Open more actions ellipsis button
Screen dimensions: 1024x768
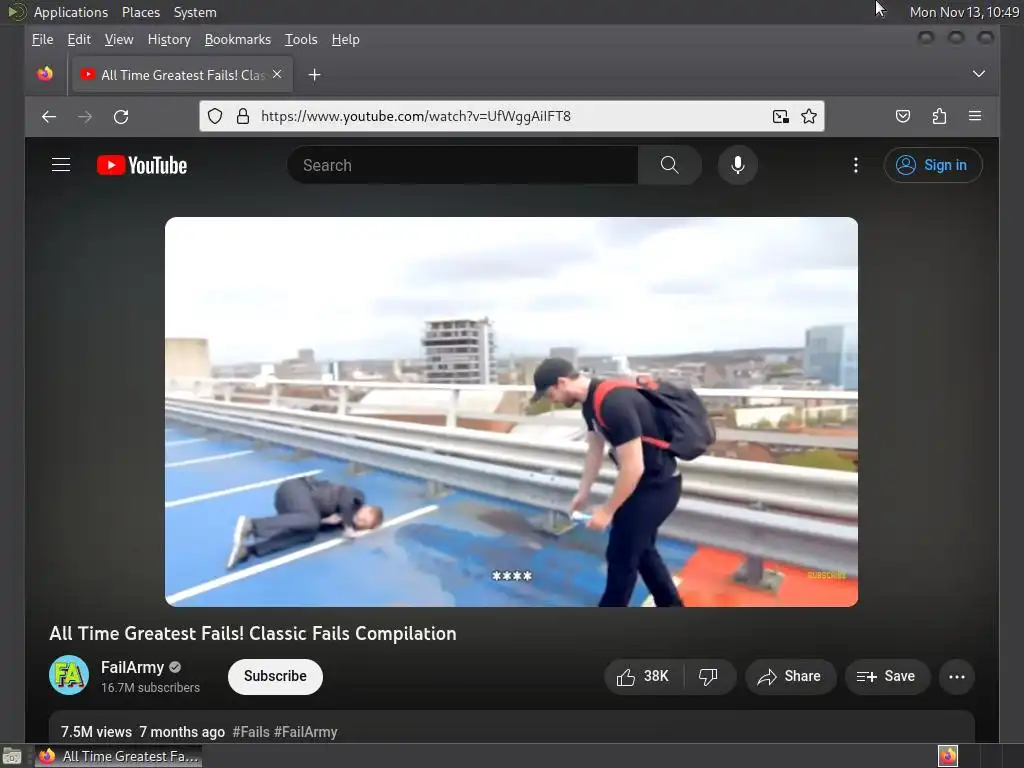pos(957,677)
